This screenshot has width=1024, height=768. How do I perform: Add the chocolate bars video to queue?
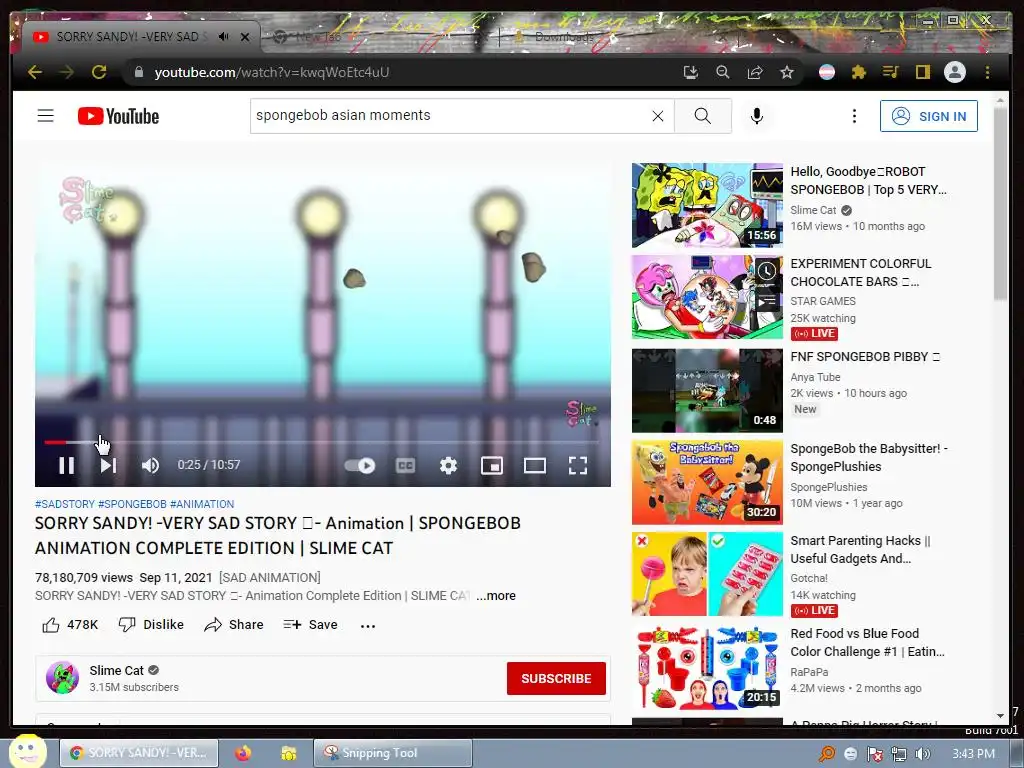tap(767, 302)
